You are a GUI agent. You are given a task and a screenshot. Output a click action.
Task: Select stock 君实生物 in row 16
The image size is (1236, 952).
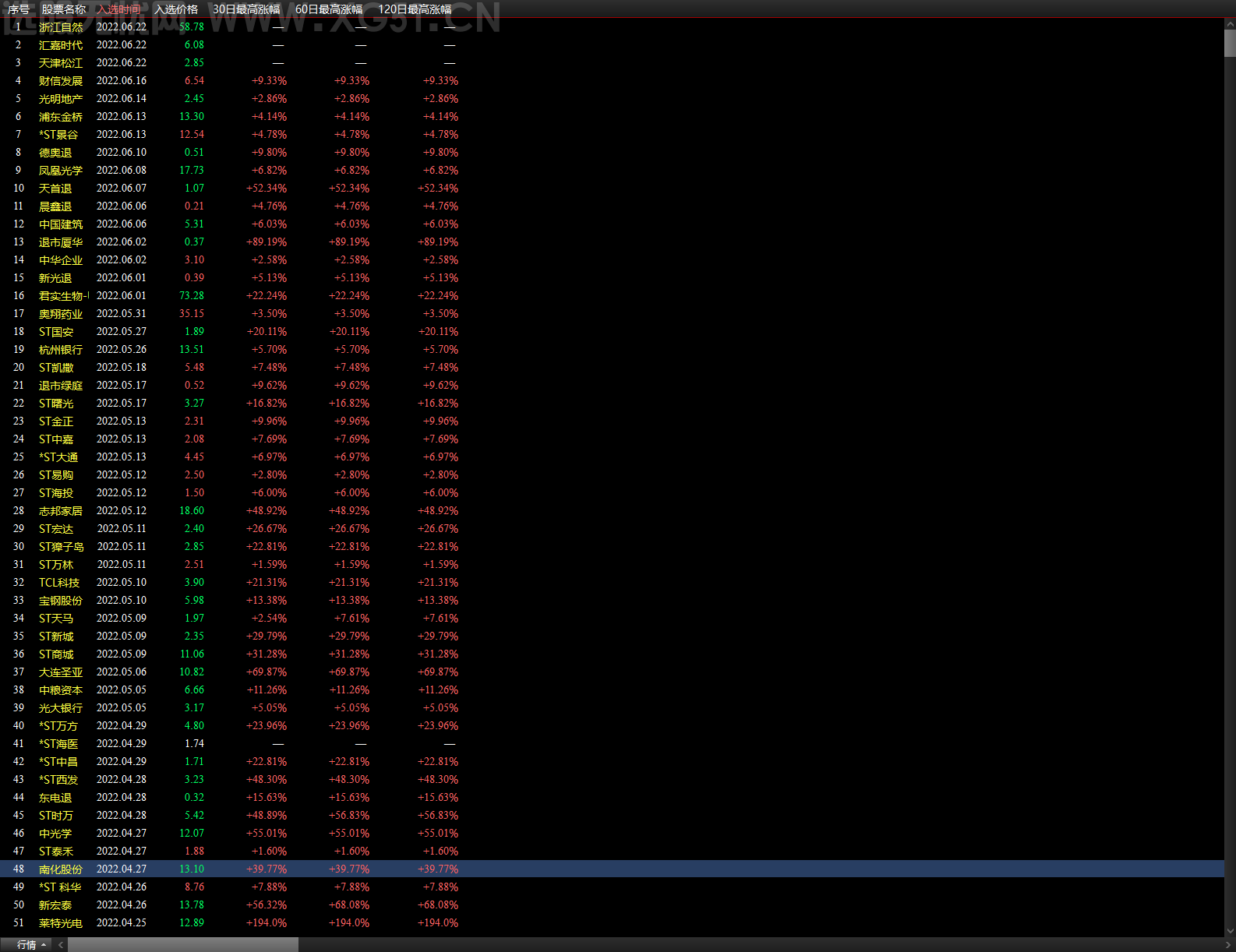64,296
